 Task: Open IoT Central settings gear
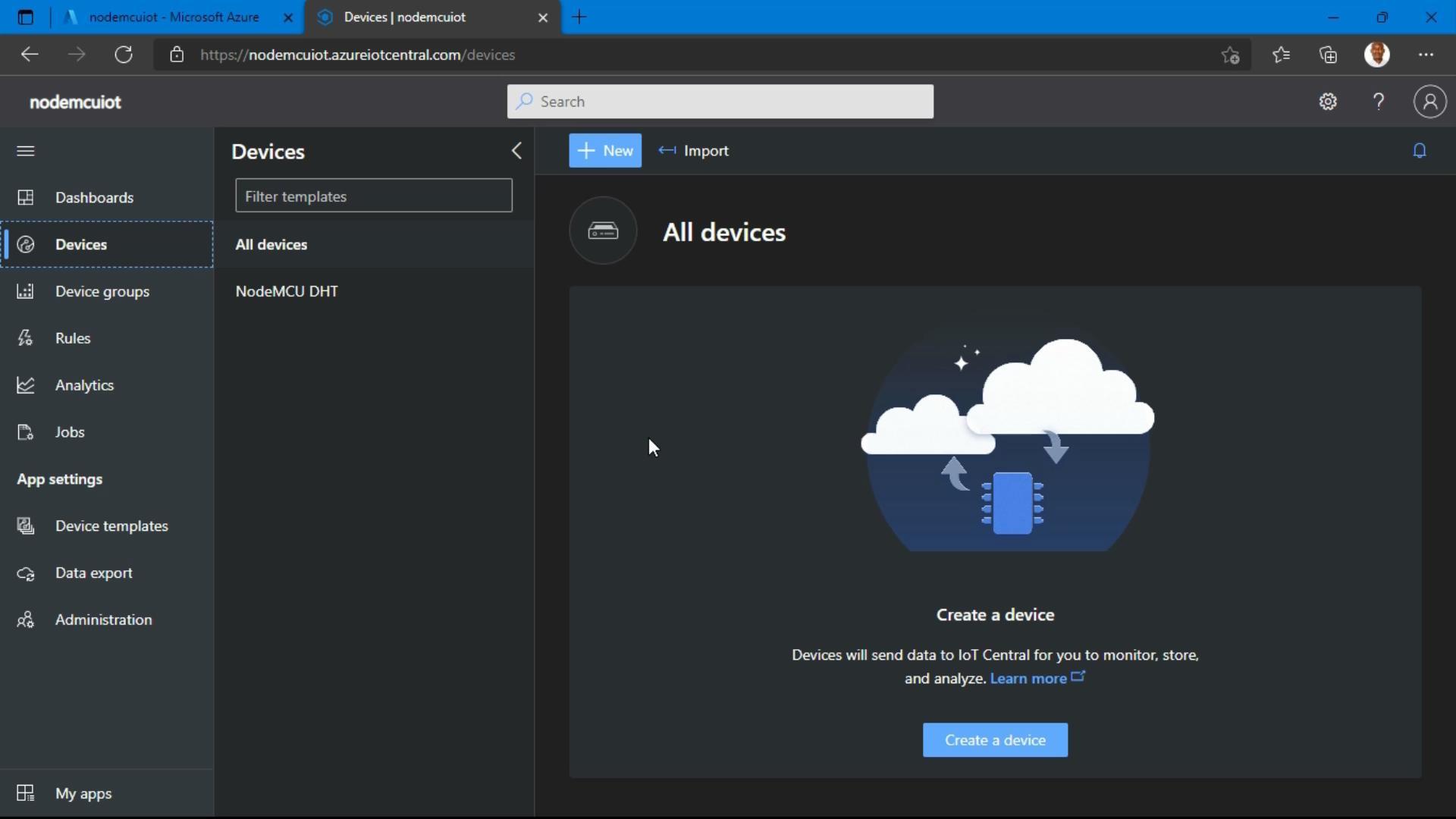click(1329, 102)
